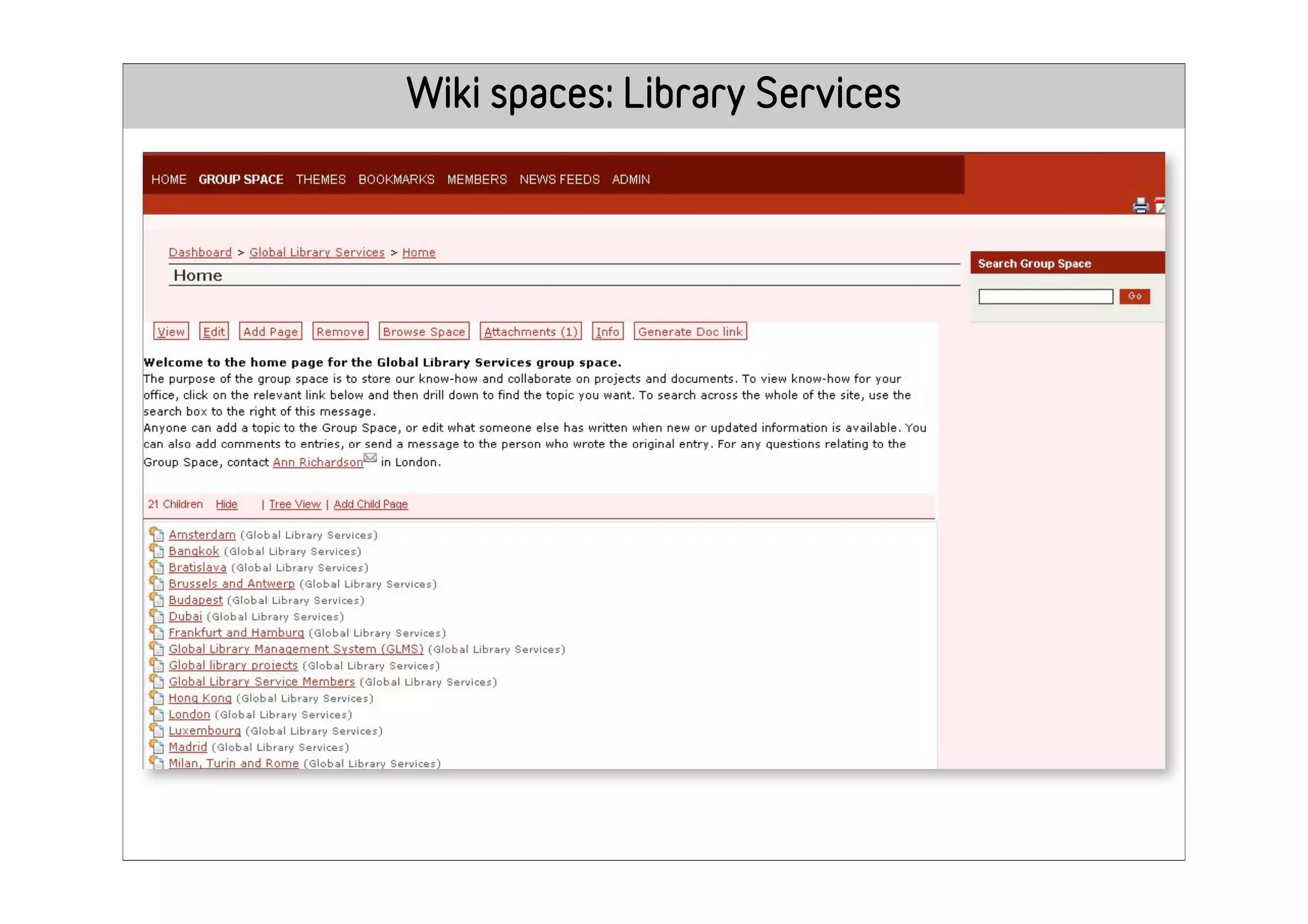The height and width of the screenshot is (924, 1308).
Task: Click the email envelope icon after Ann Richardson
Action: 370,458
